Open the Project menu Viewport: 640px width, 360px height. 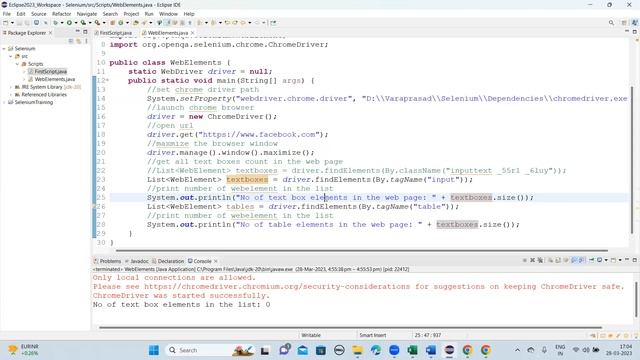pos(131,14)
